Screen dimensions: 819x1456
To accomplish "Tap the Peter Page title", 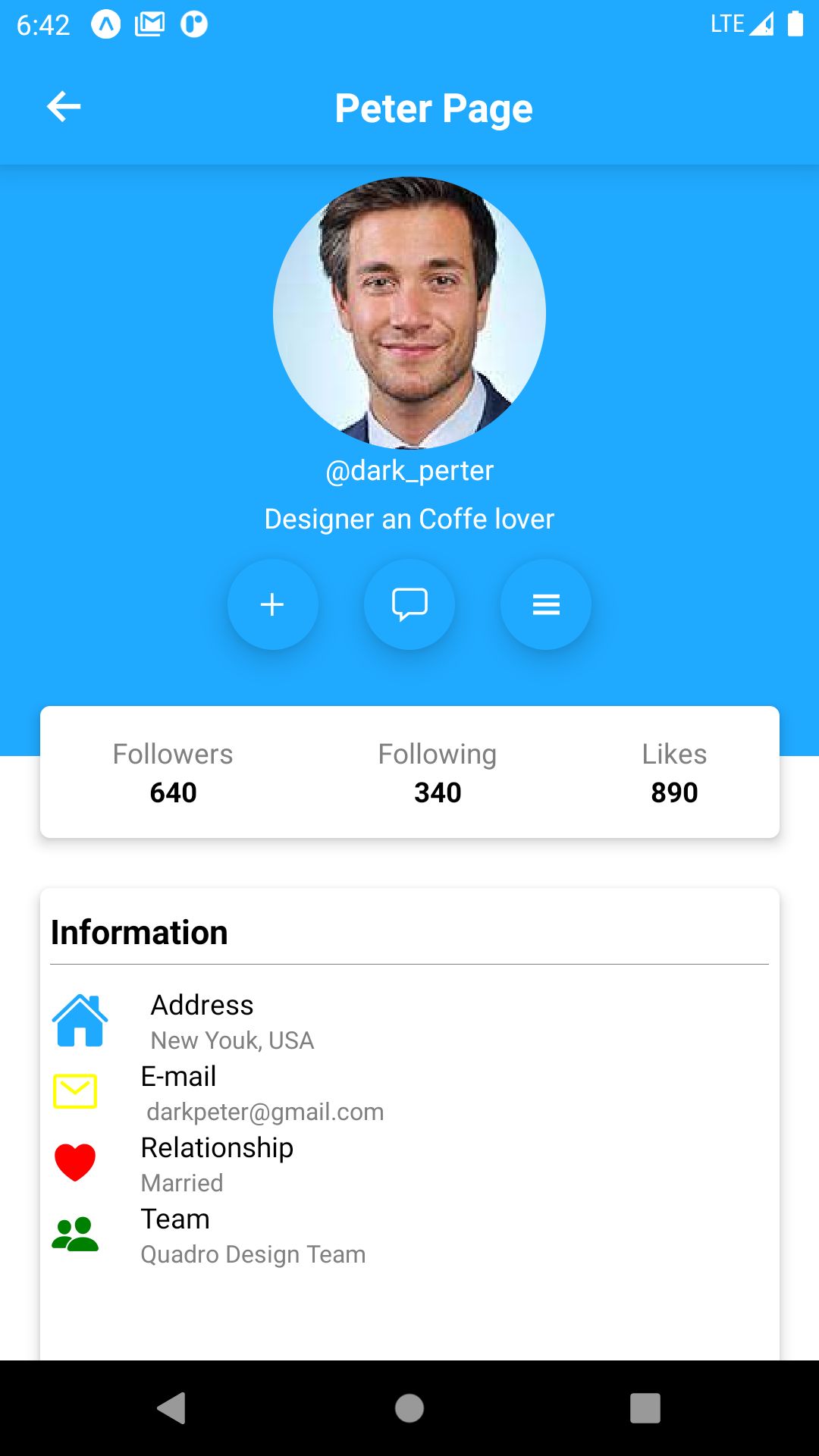I will (x=434, y=108).
